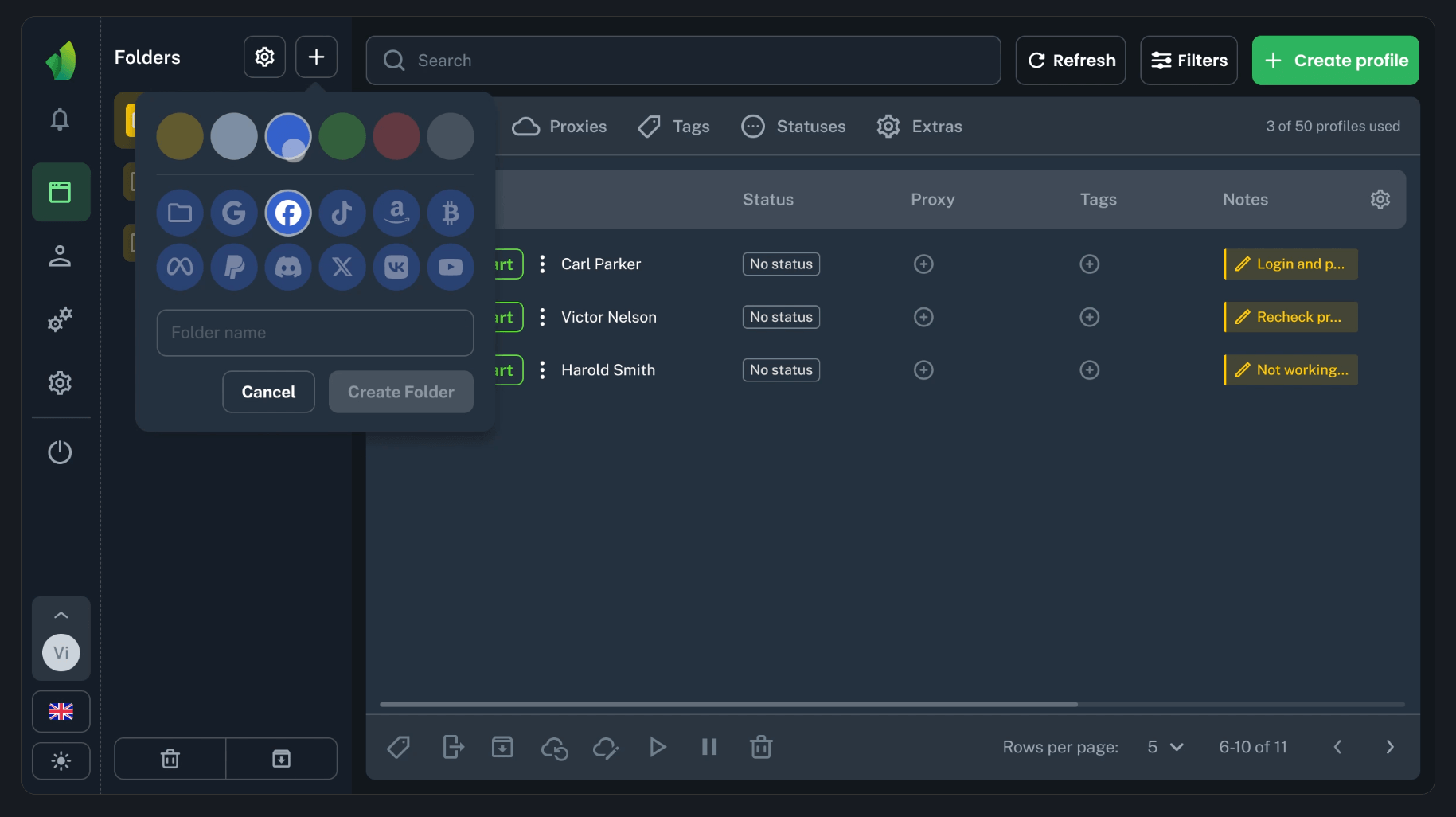The image size is (1456, 817).
Task: Expand the user menu chevron
Action: pos(61,615)
